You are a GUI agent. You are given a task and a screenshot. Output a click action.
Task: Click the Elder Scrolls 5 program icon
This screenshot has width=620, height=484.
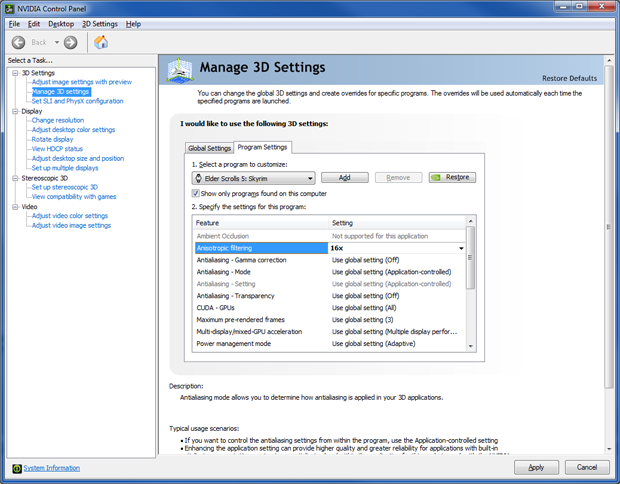click(x=198, y=178)
